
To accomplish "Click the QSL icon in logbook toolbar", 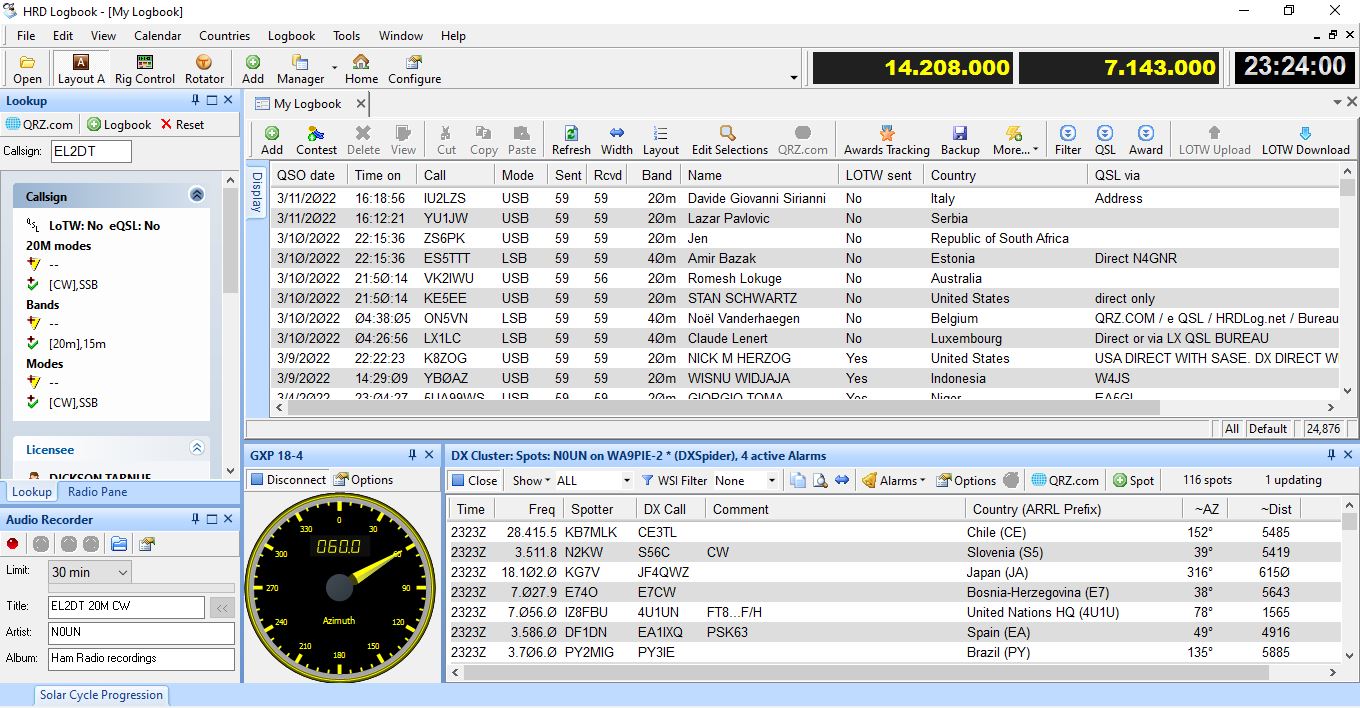I will [1105, 140].
